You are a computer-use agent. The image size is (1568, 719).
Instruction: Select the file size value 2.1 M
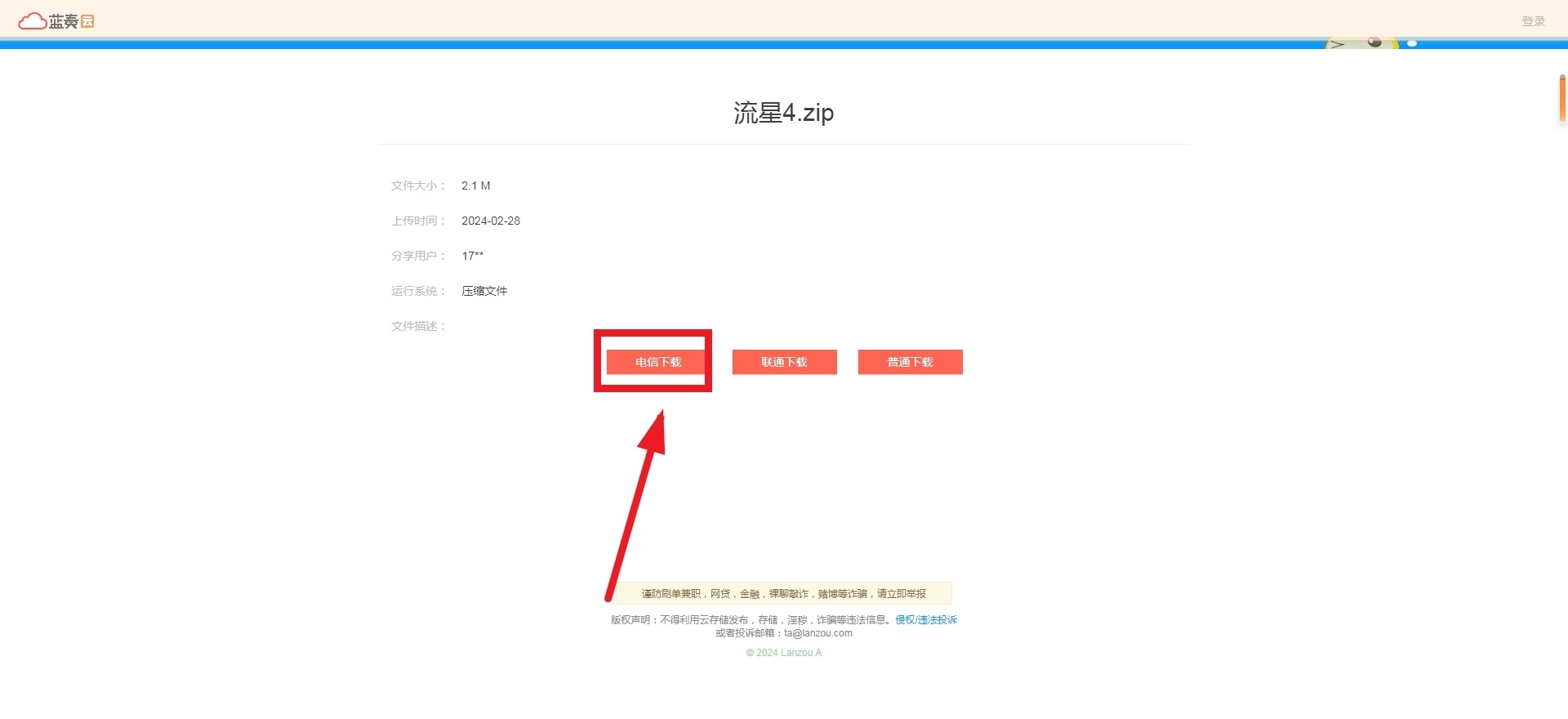(476, 185)
